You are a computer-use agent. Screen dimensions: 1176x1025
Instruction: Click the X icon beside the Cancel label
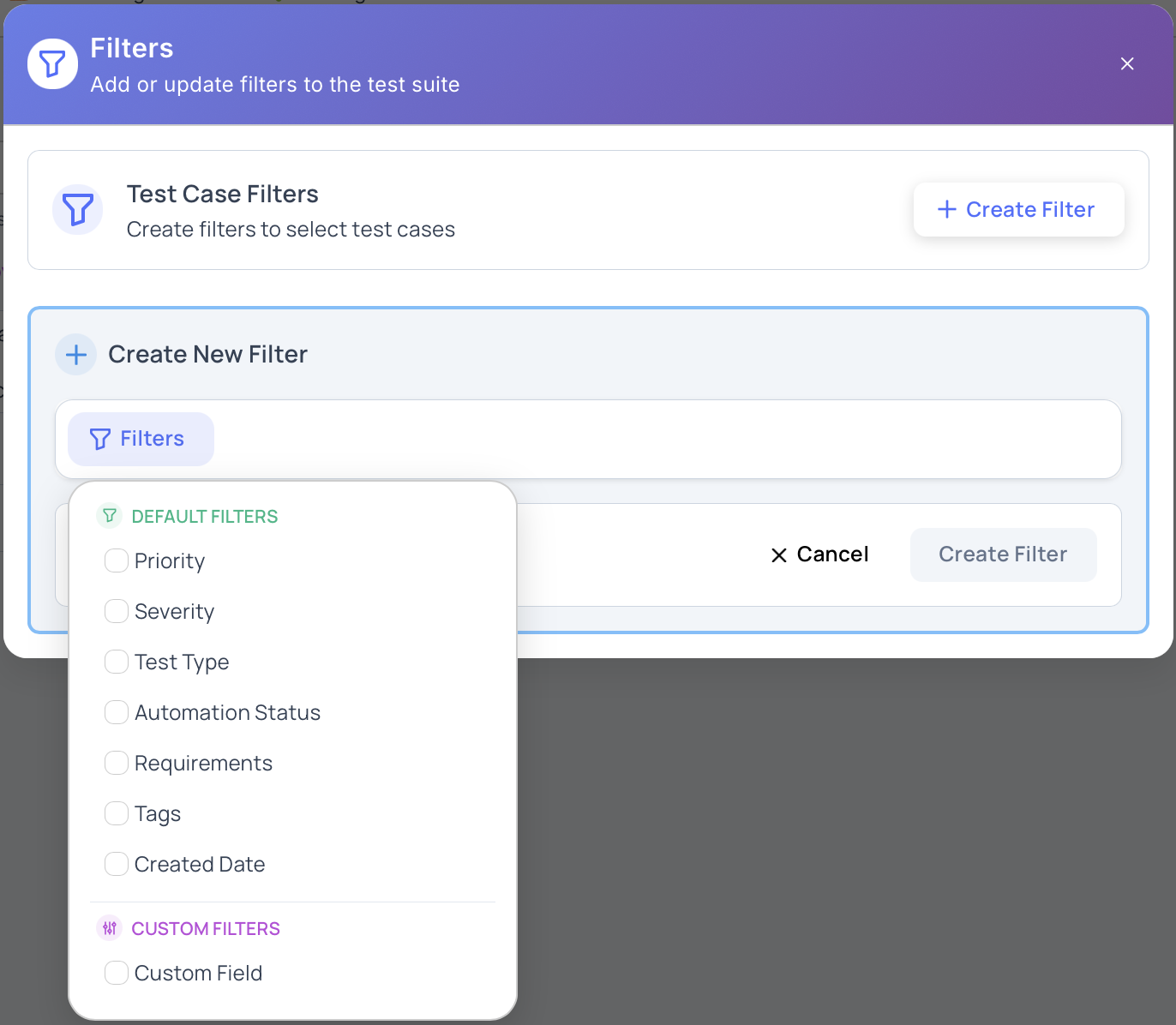tap(778, 554)
